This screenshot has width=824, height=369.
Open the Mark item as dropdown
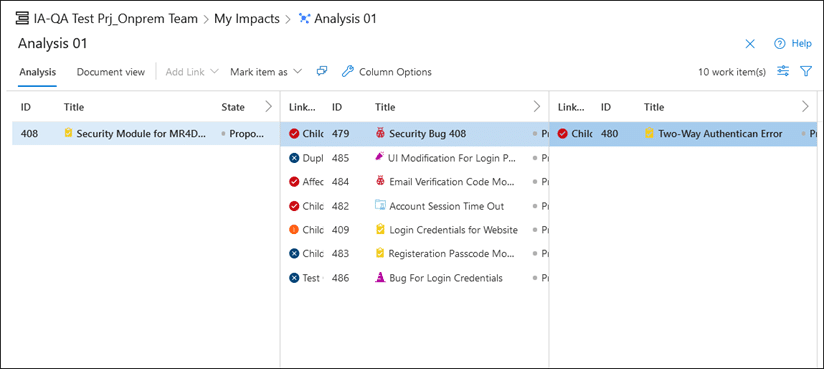266,72
